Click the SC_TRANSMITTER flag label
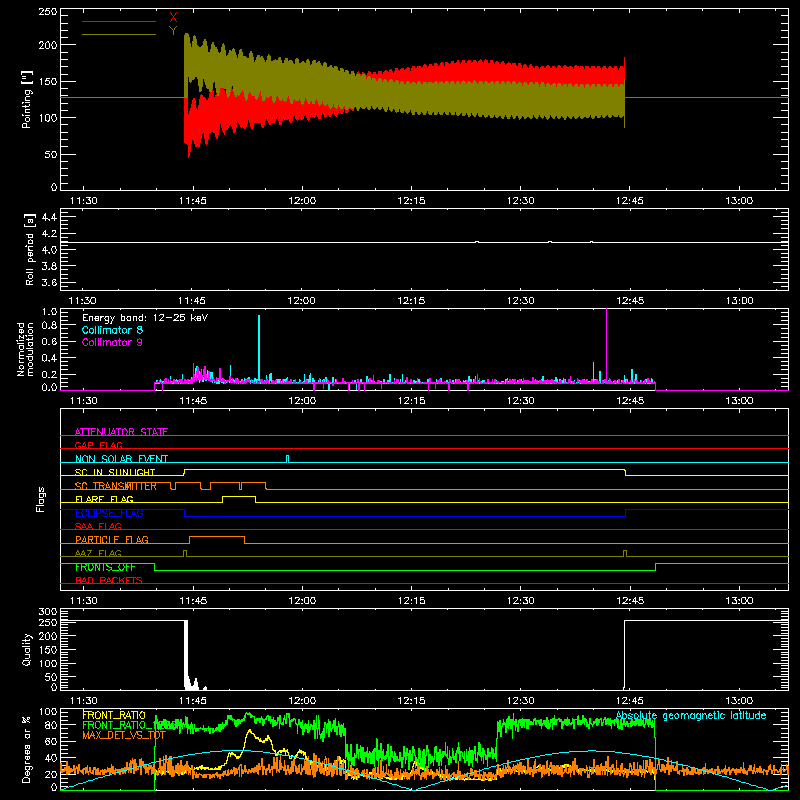This screenshot has height=800, width=800. 116,486
